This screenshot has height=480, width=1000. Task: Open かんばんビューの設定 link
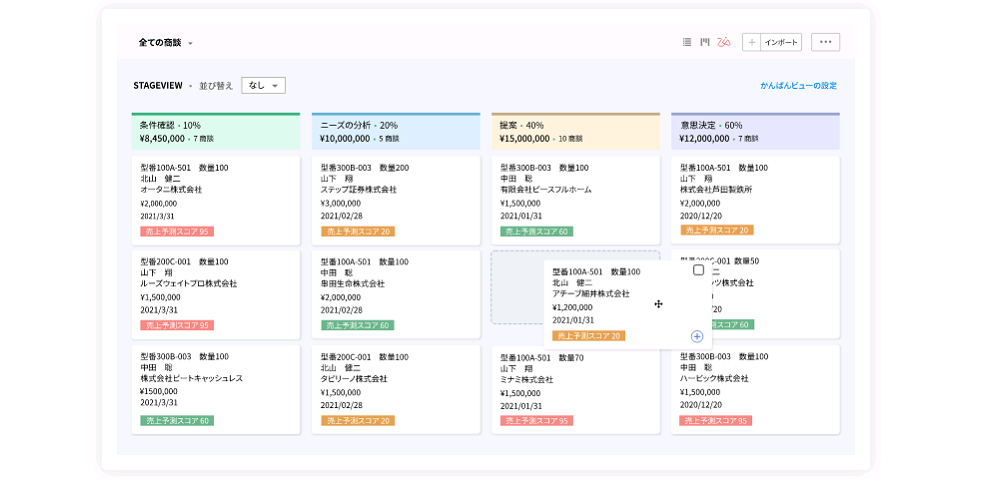click(798, 85)
